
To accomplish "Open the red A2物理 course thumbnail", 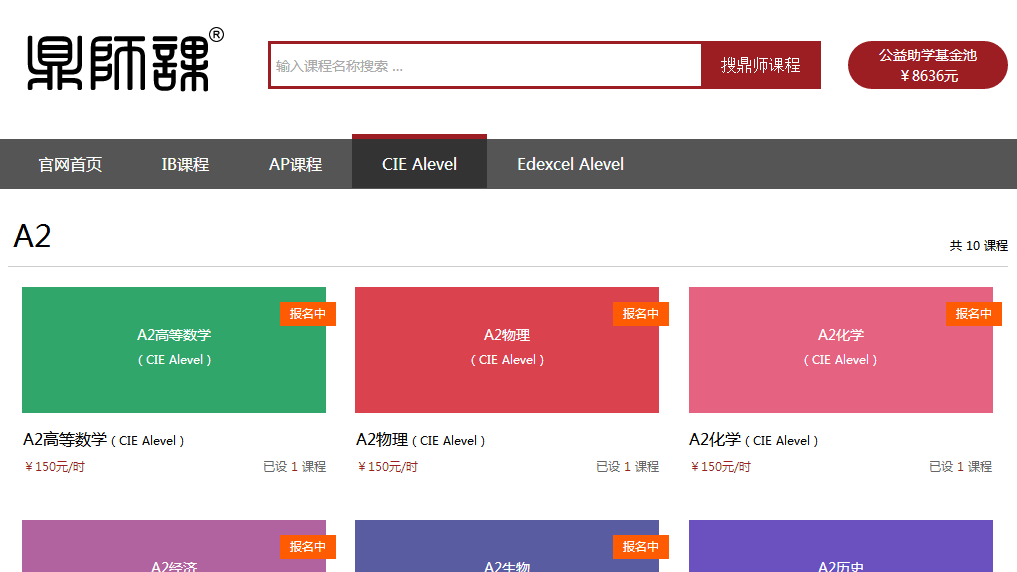I will [507, 350].
